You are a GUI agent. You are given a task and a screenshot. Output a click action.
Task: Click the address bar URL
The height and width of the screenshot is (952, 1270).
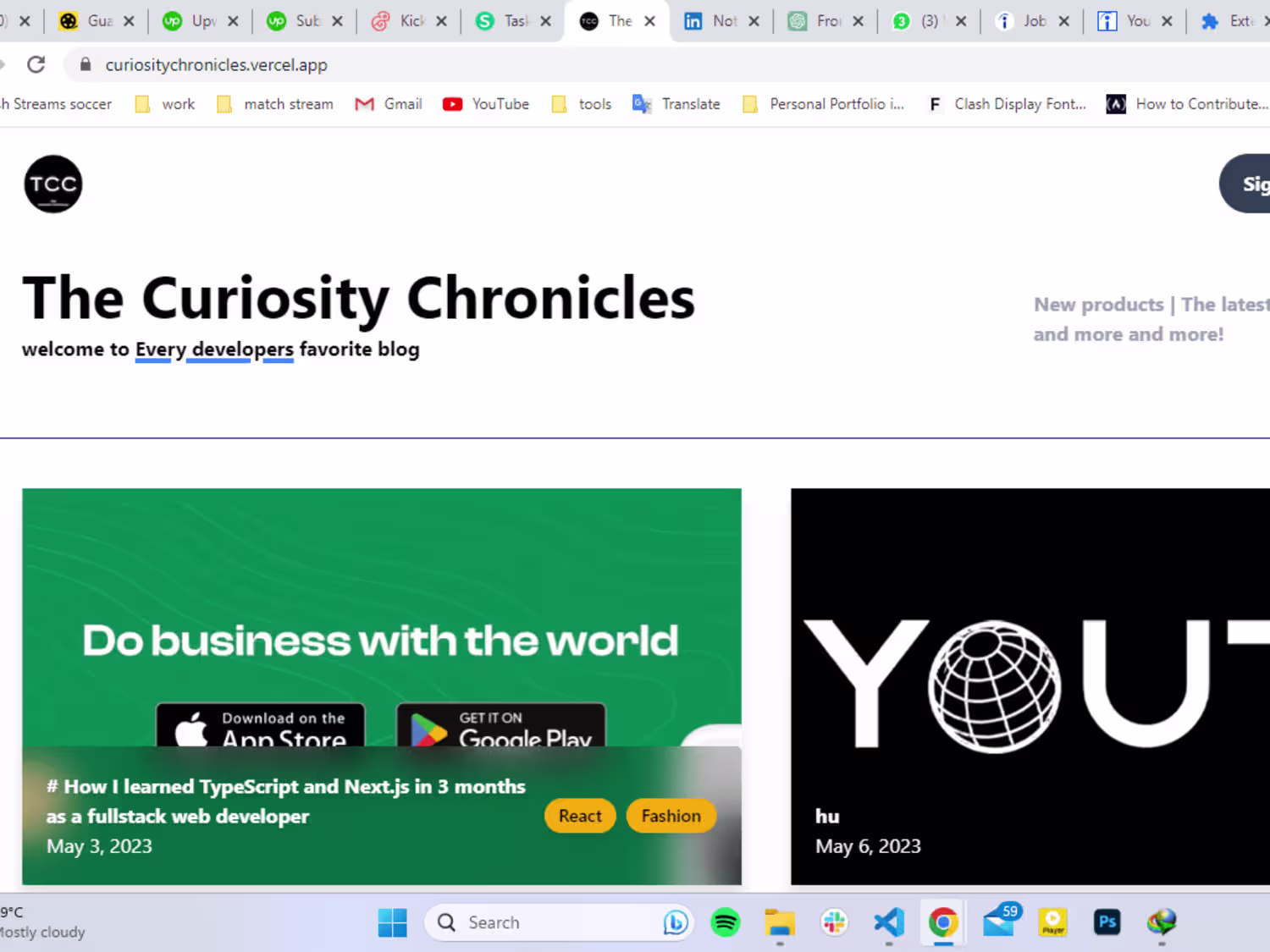click(x=216, y=64)
